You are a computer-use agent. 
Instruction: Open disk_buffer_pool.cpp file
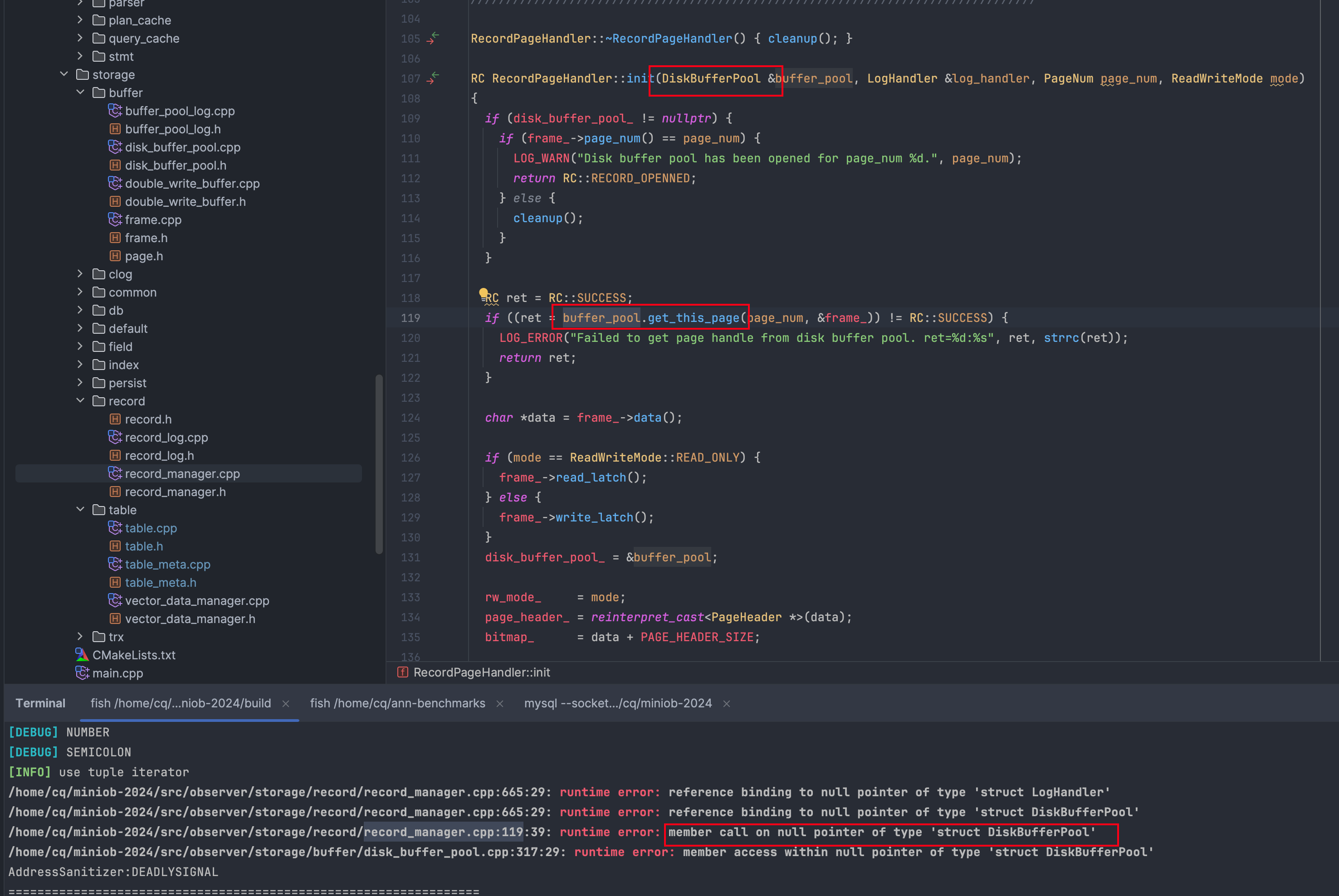pyautogui.click(x=182, y=147)
